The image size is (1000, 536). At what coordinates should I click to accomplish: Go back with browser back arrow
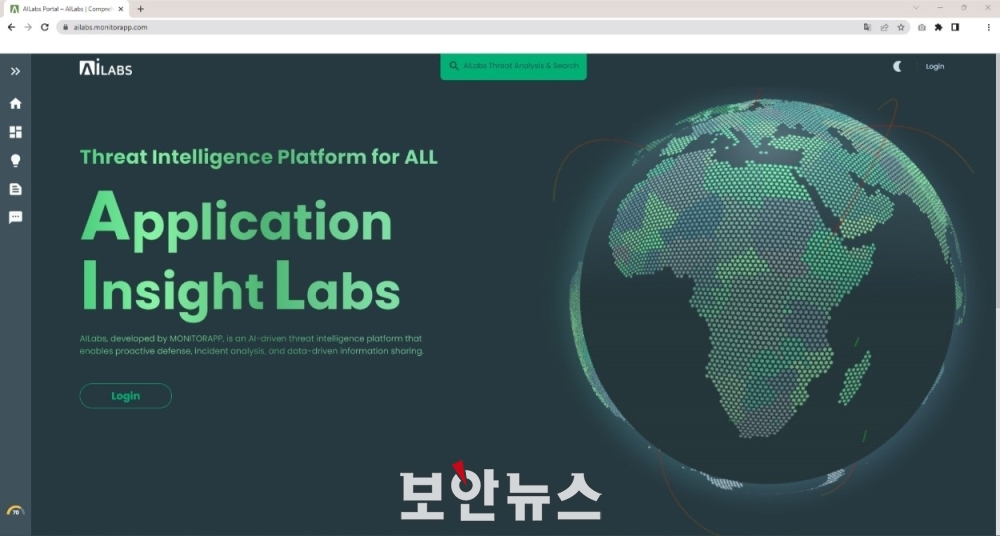(11, 27)
